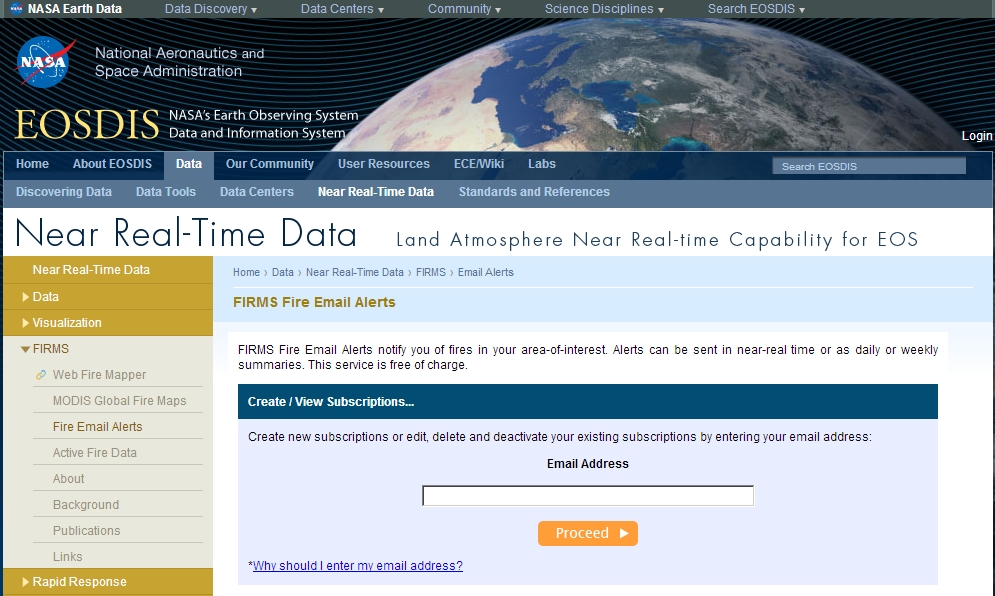Open Near Real-Time Data sidebar heading
Image resolution: width=995 pixels, height=596 pixels.
pos(91,270)
